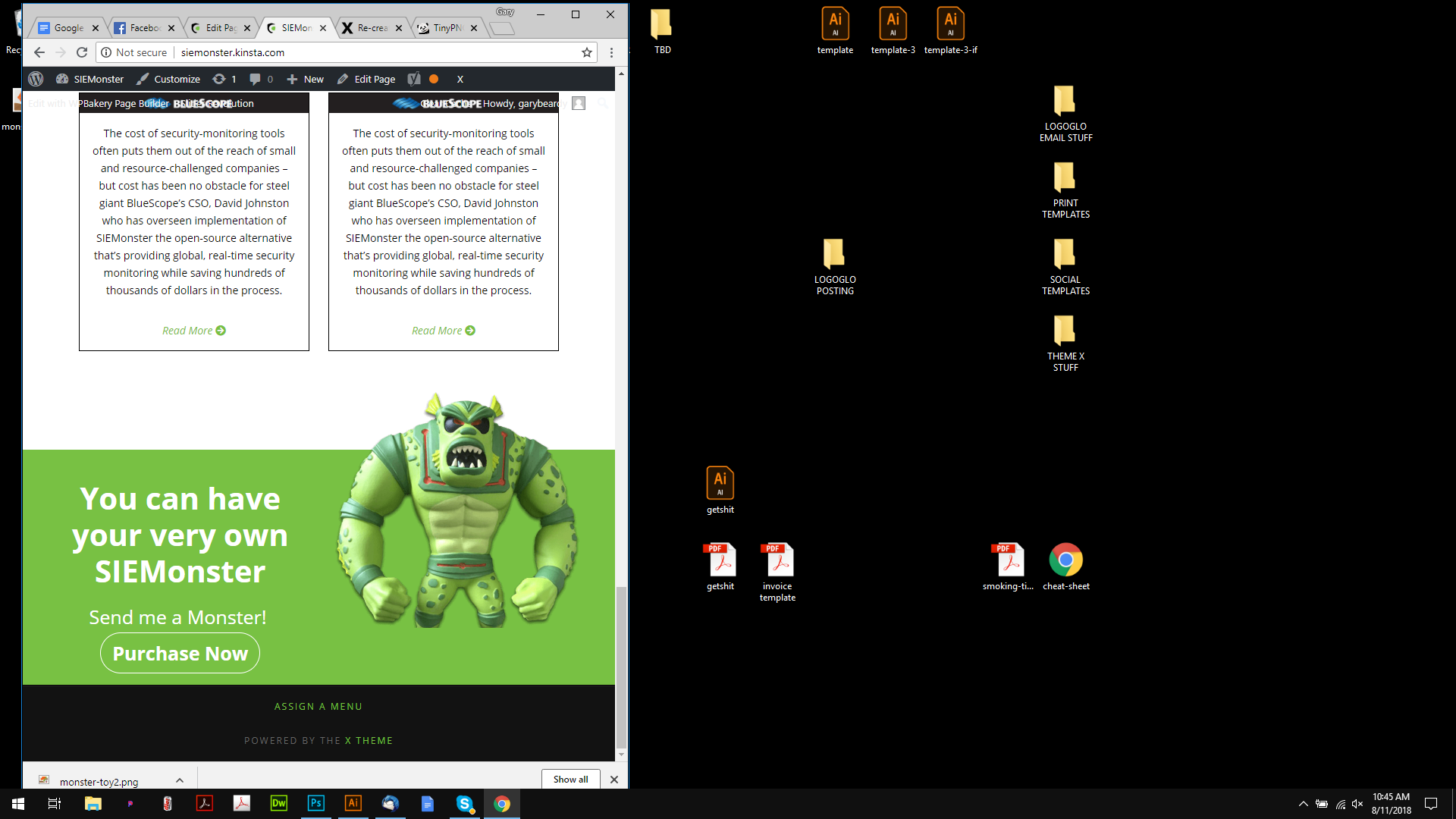Click the Yoast SEO icon in admin bar
Image resolution: width=1456 pixels, height=819 pixels.
coord(414,79)
